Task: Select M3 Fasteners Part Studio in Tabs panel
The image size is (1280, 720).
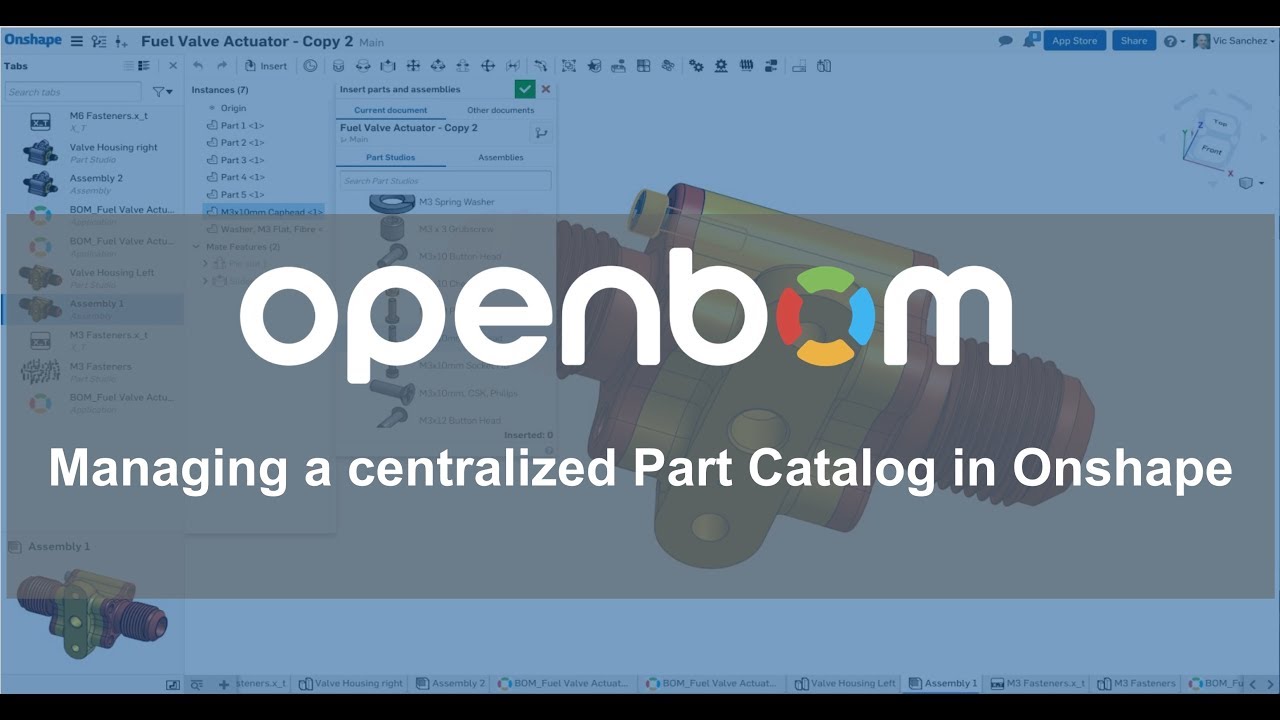Action: click(x=92, y=372)
